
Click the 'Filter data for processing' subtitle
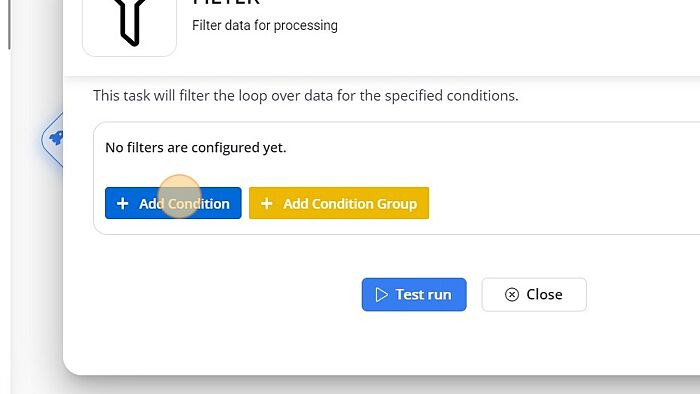click(265, 25)
